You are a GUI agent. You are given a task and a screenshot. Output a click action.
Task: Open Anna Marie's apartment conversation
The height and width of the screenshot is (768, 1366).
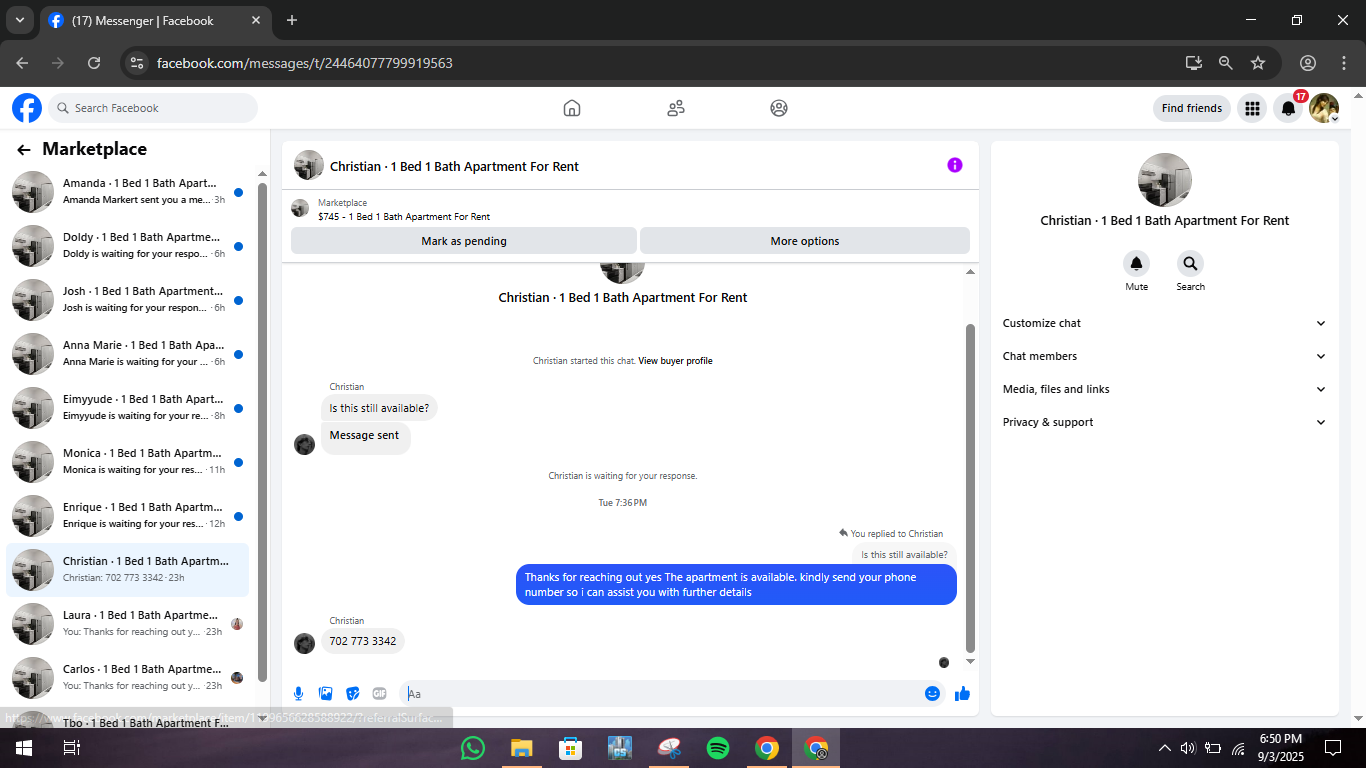[x=128, y=354]
